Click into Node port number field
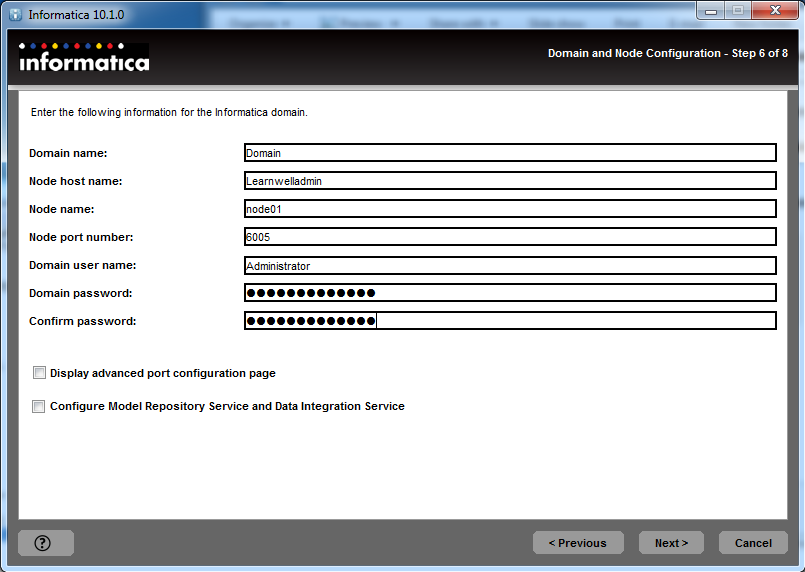The image size is (805, 572). coord(510,237)
